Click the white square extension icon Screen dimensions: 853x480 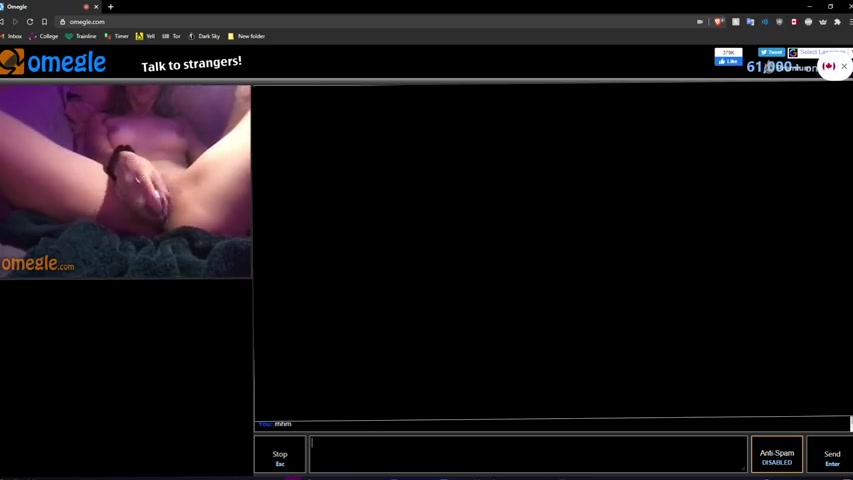735,22
